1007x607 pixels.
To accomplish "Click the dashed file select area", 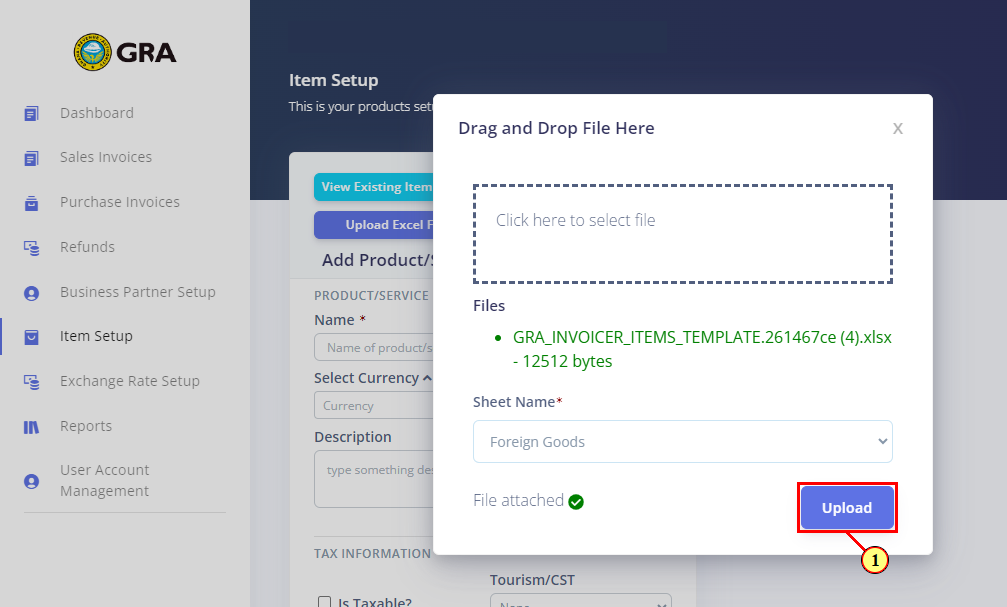I will [x=683, y=234].
